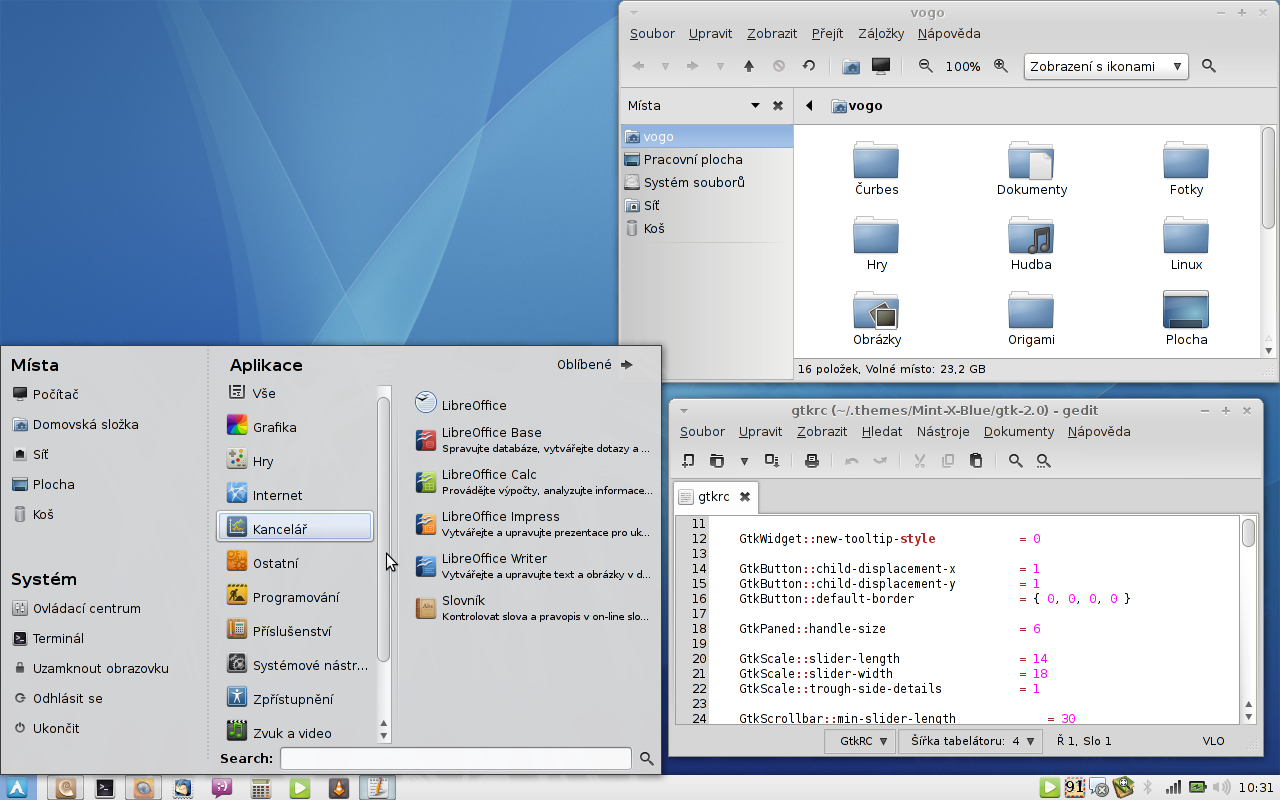Paste clipboard contents in gedit
The height and width of the screenshot is (800, 1280).
(x=976, y=460)
